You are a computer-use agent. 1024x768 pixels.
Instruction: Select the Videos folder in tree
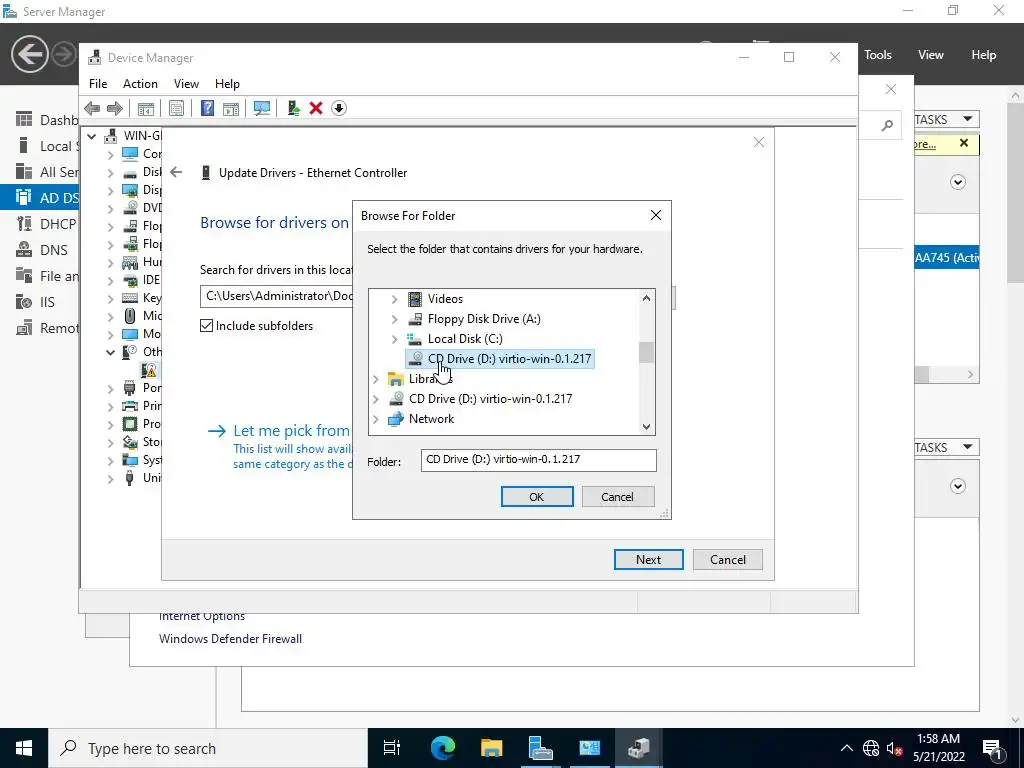pos(445,299)
